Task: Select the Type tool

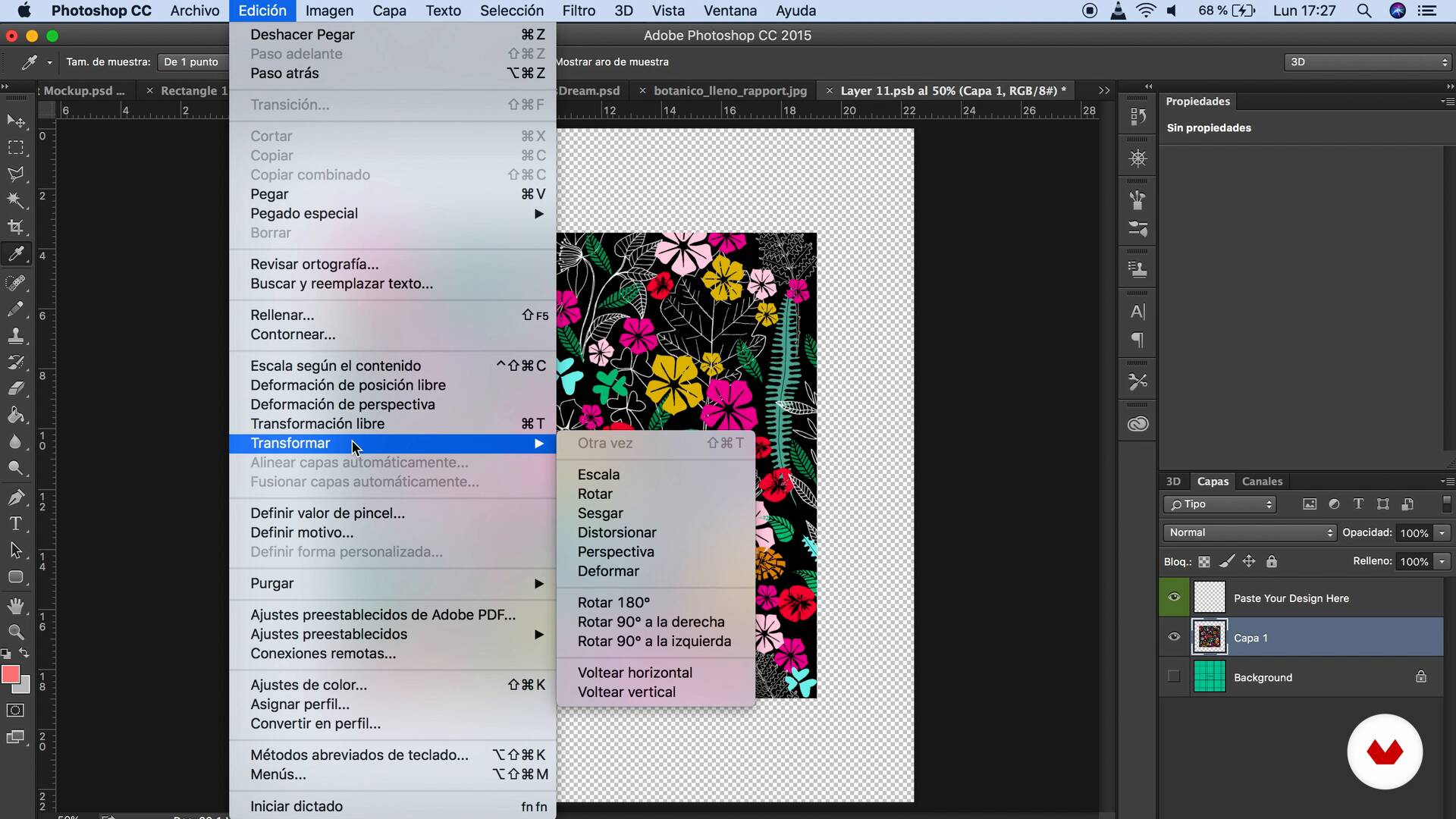Action: [16, 524]
